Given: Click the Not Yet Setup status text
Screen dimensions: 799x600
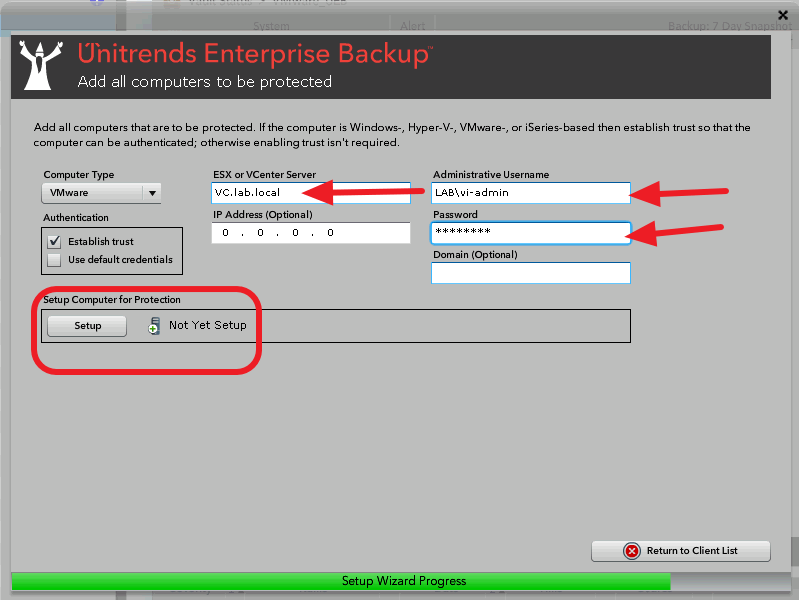Looking at the screenshot, I should click(208, 325).
